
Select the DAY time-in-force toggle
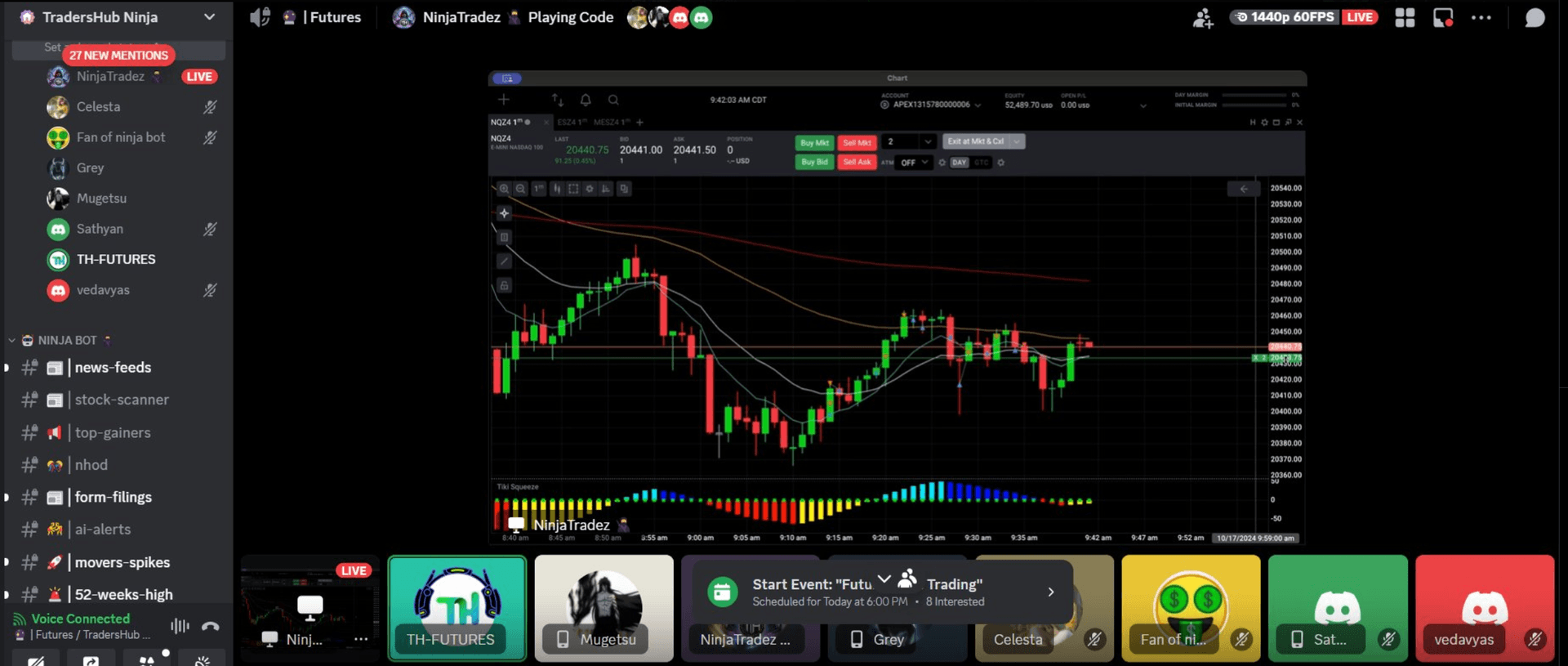pos(959,163)
